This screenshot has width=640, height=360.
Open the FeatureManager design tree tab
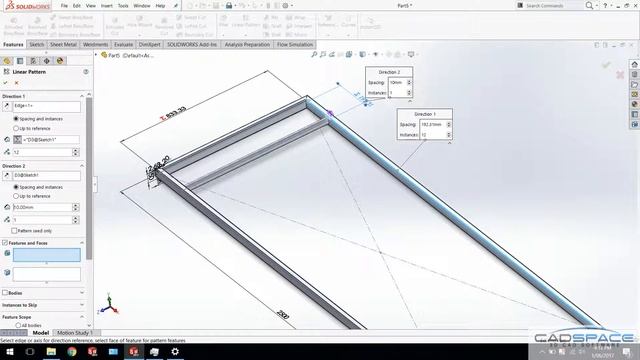(x=7, y=61)
